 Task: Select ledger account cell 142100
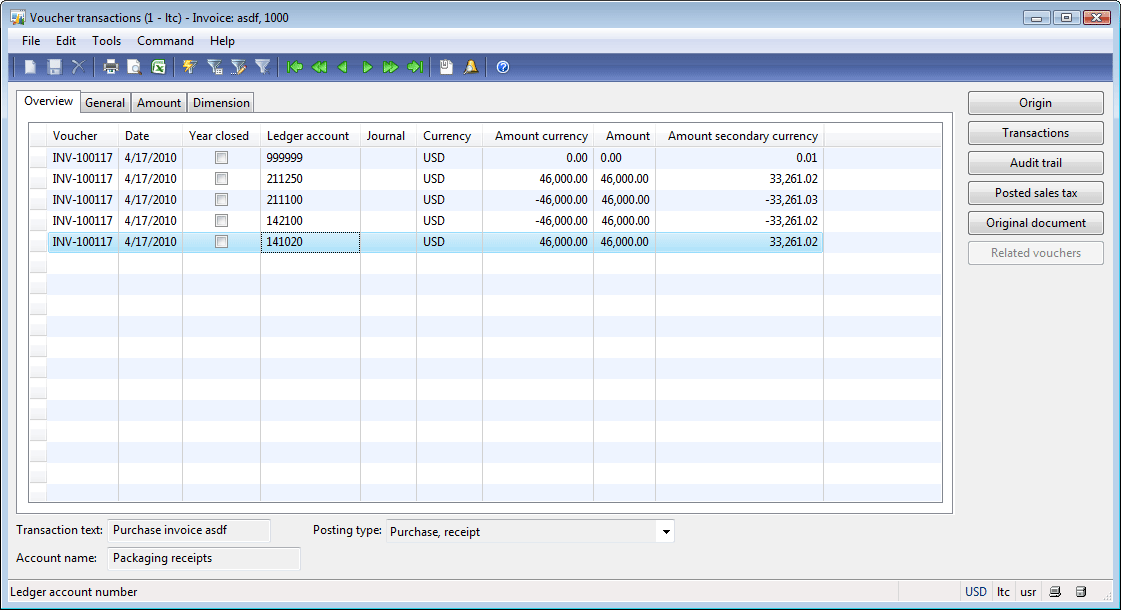310,221
